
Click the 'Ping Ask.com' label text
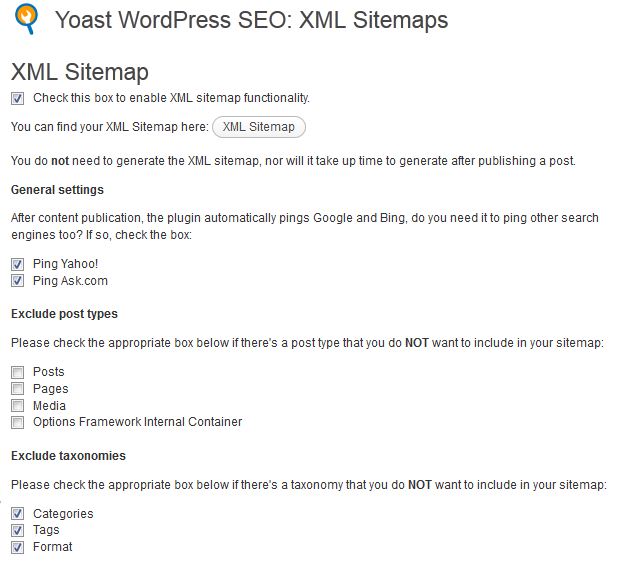[70, 281]
